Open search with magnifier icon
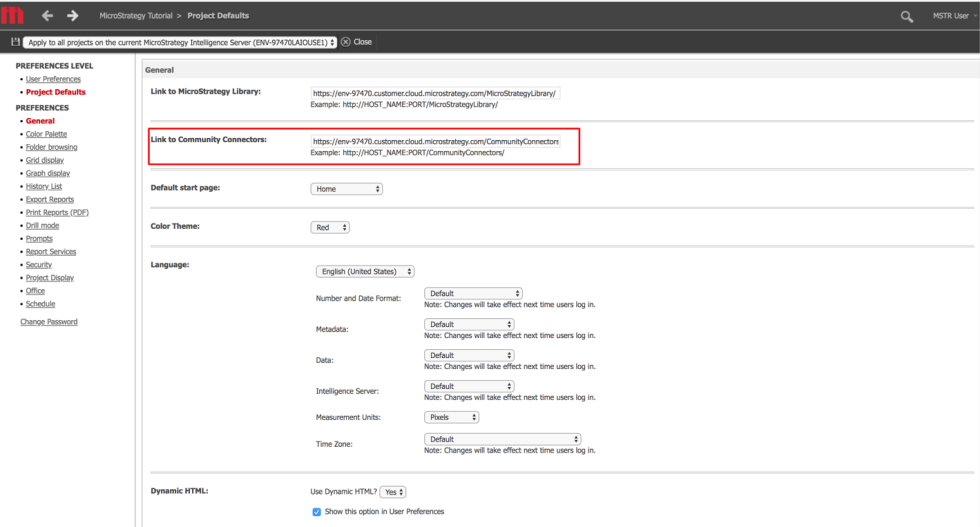Screen dimensions: 980x527 click(906, 17)
